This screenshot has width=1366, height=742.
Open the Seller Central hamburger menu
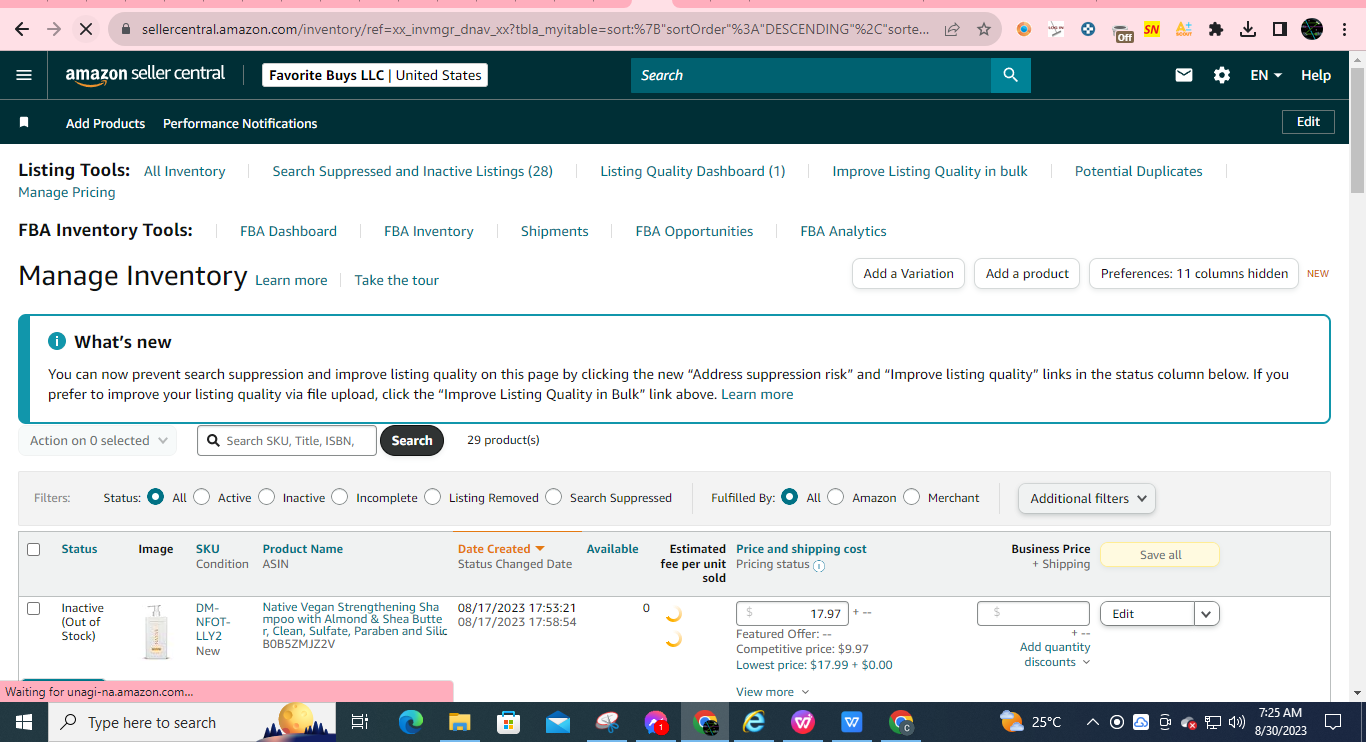[24, 75]
